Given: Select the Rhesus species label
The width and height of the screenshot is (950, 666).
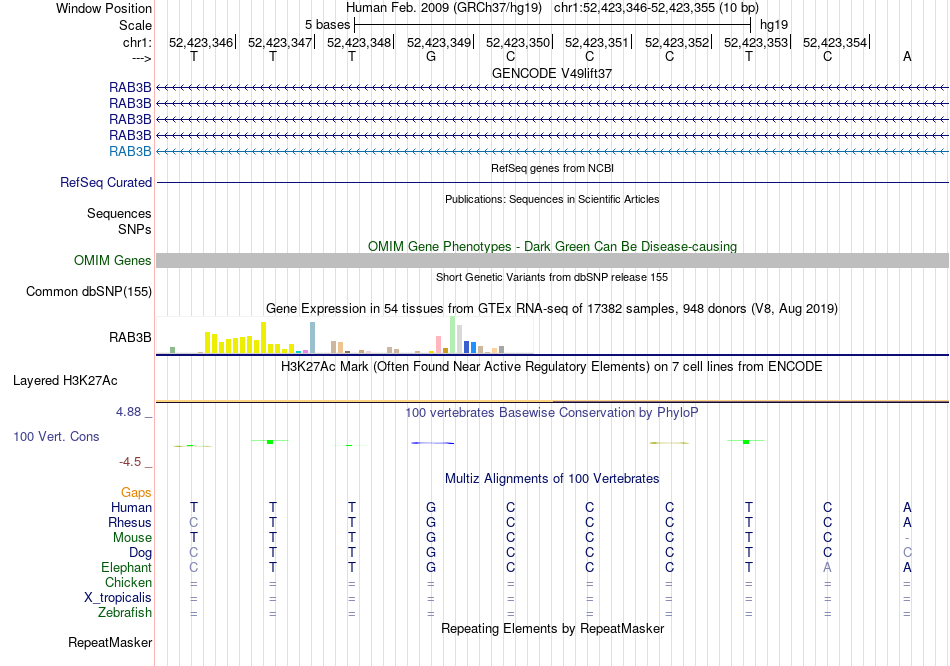Looking at the screenshot, I should (x=130, y=522).
